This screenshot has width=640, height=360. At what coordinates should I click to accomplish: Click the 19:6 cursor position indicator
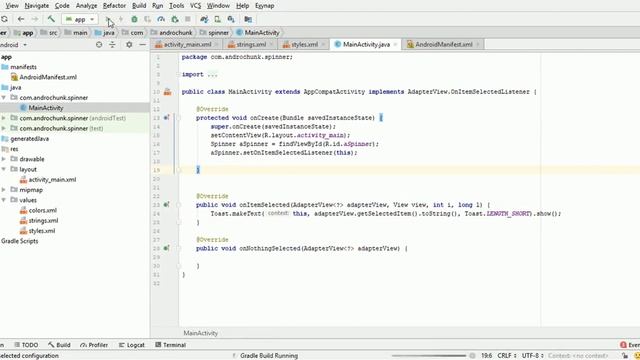coord(486,356)
